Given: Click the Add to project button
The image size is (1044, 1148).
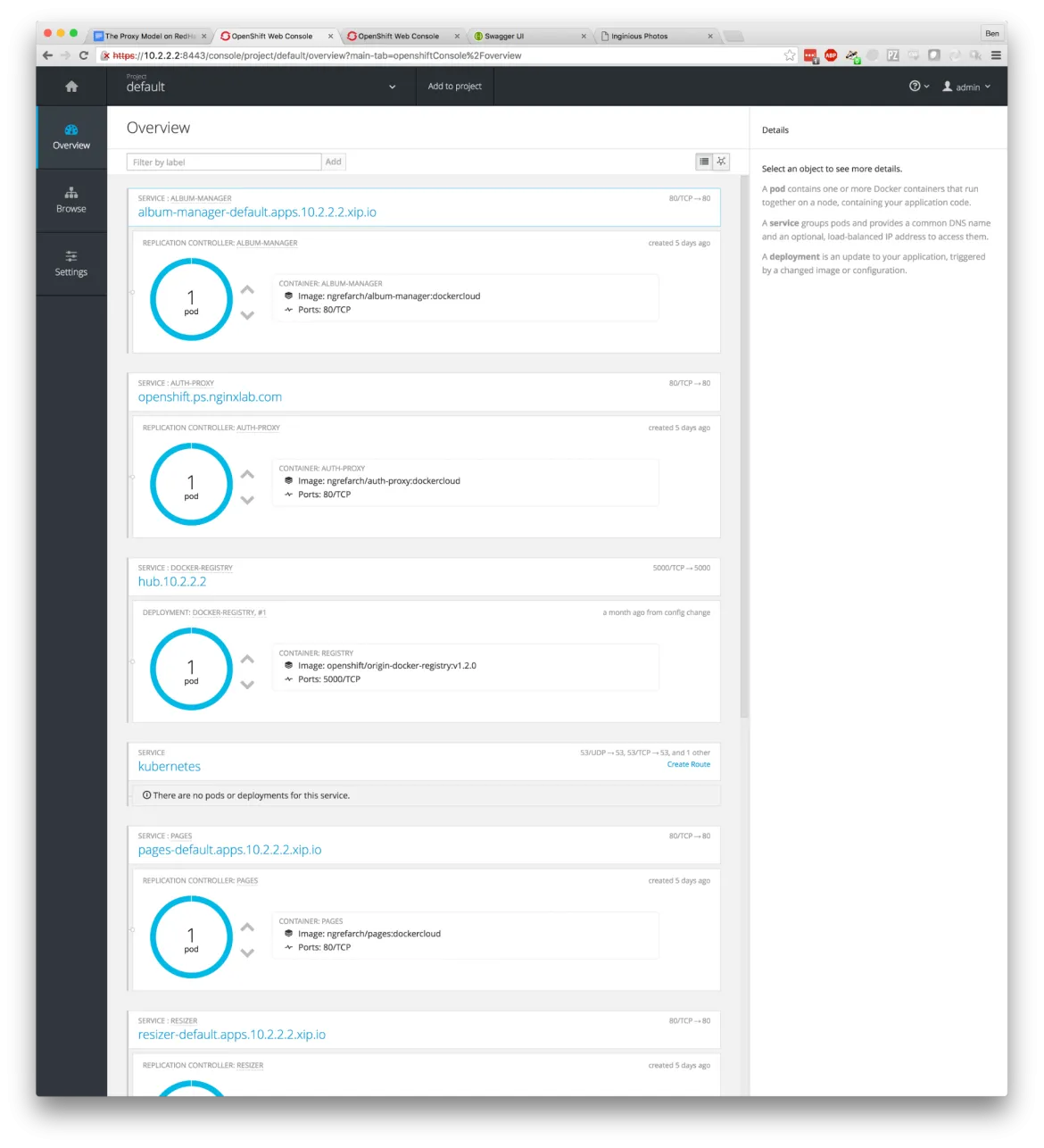Looking at the screenshot, I should (454, 86).
